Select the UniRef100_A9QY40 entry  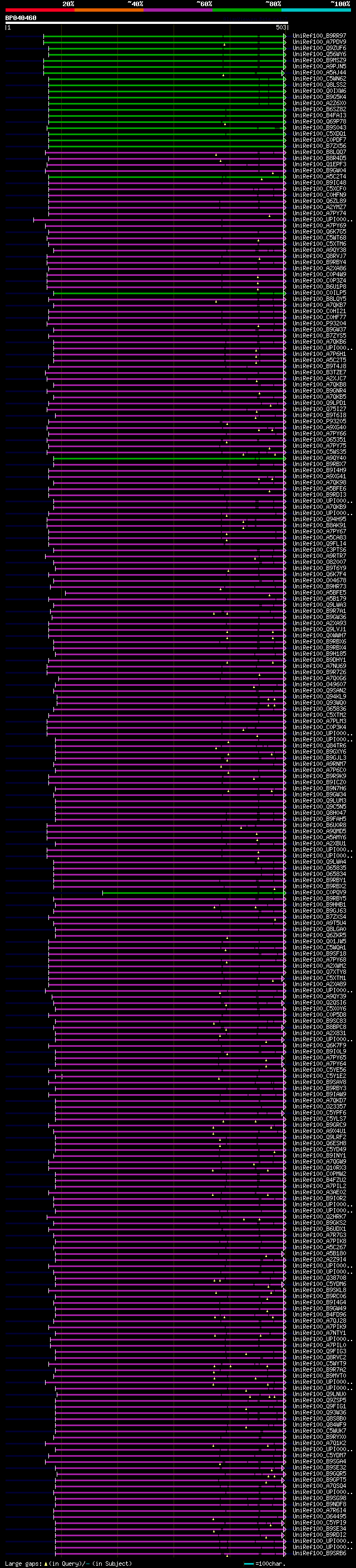(319, 458)
